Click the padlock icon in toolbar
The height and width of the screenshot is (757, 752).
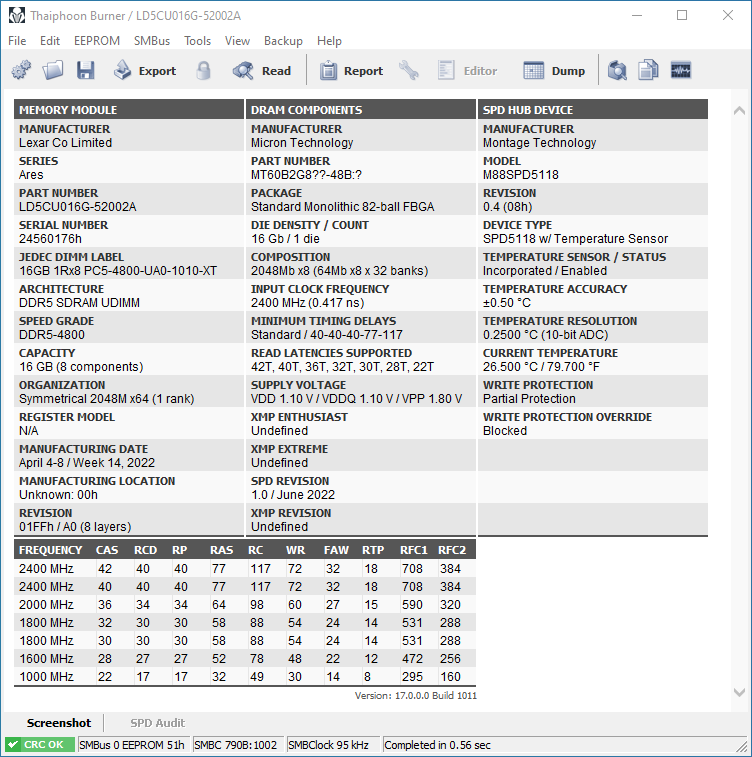[x=204, y=70]
